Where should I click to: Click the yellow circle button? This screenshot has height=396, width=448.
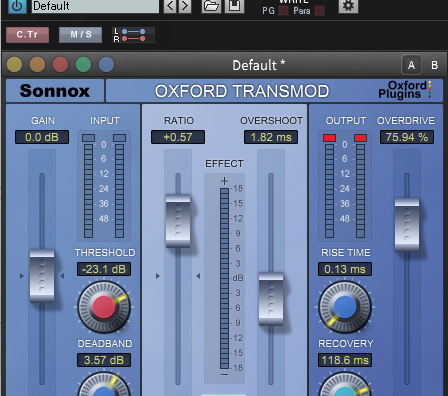click(x=14, y=65)
